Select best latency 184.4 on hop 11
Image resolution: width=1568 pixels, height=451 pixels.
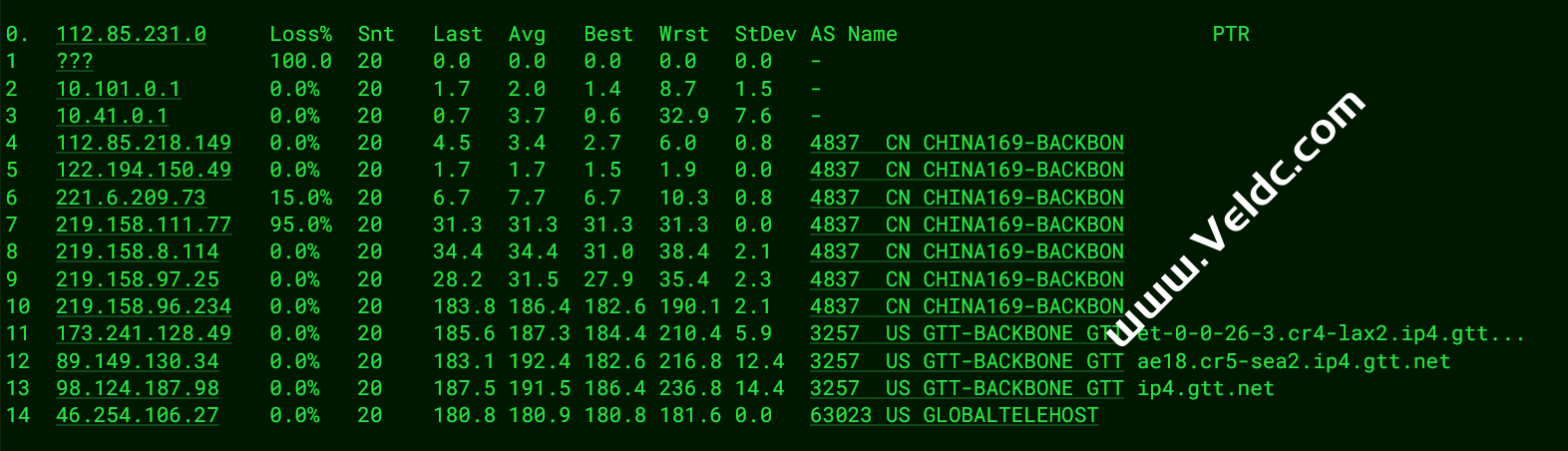point(614,333)
